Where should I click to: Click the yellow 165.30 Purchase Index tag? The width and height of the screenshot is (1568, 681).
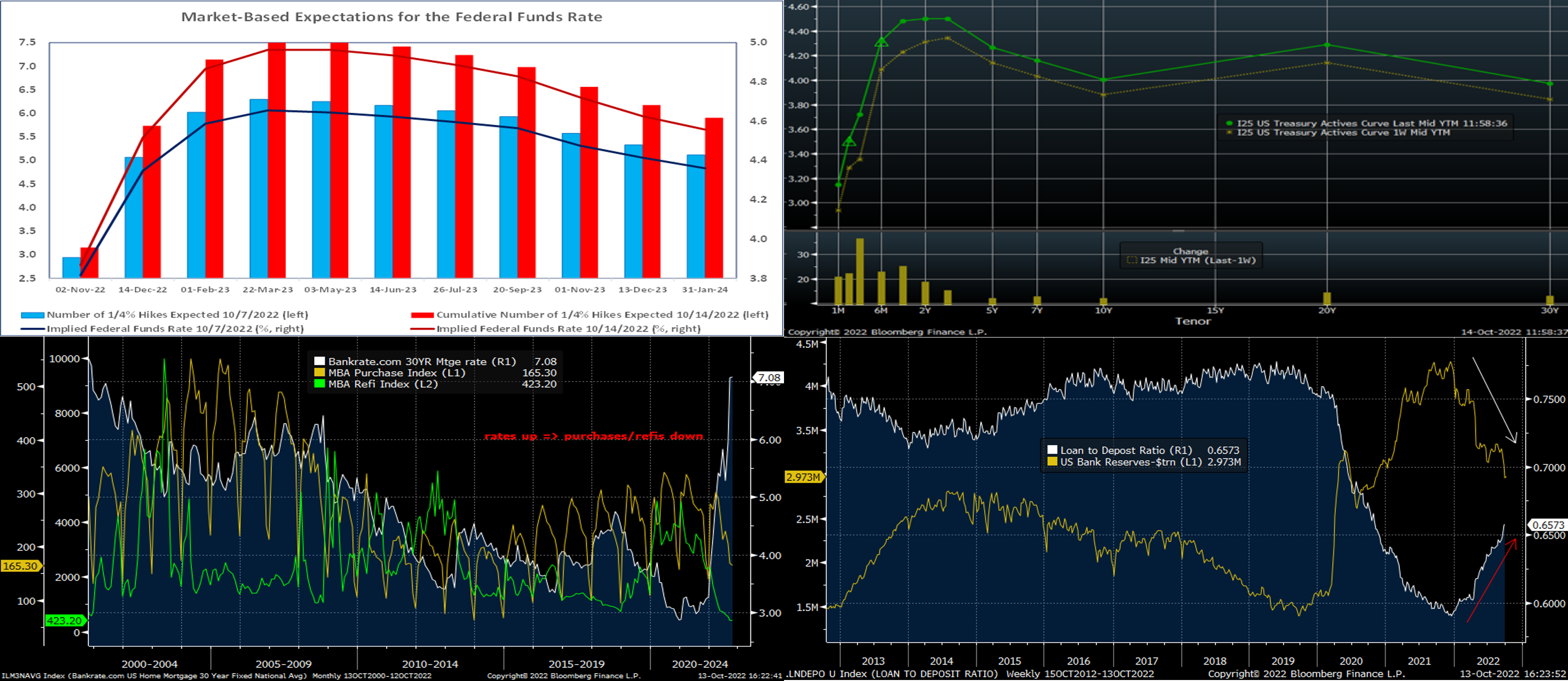coord(20,566)
